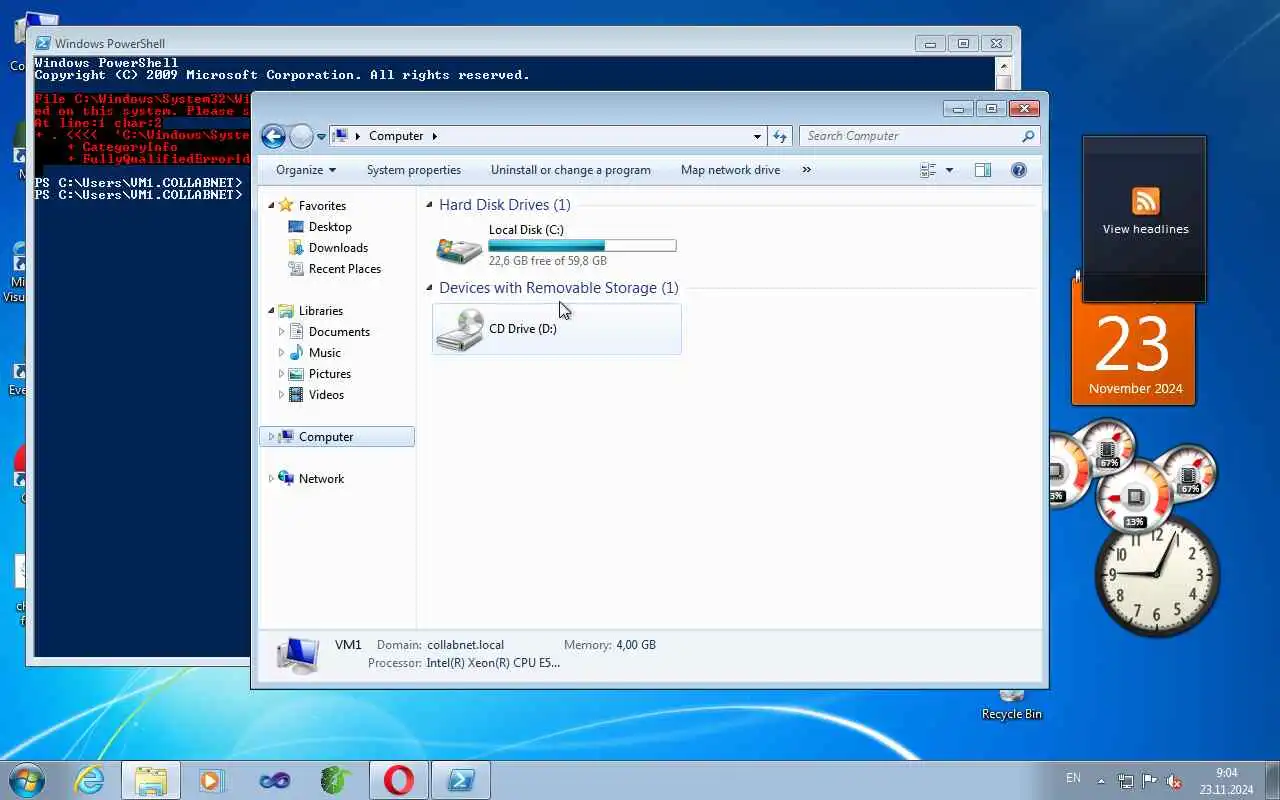Select the Pictures library
Image resolution: width=1280 pixels, height=800 pixels.
[329, 374]
